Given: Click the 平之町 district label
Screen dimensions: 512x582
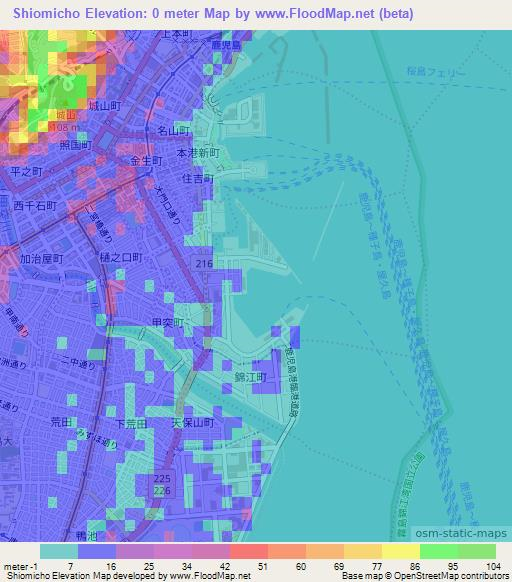Looking at the screenshot, I should [27, 171].
